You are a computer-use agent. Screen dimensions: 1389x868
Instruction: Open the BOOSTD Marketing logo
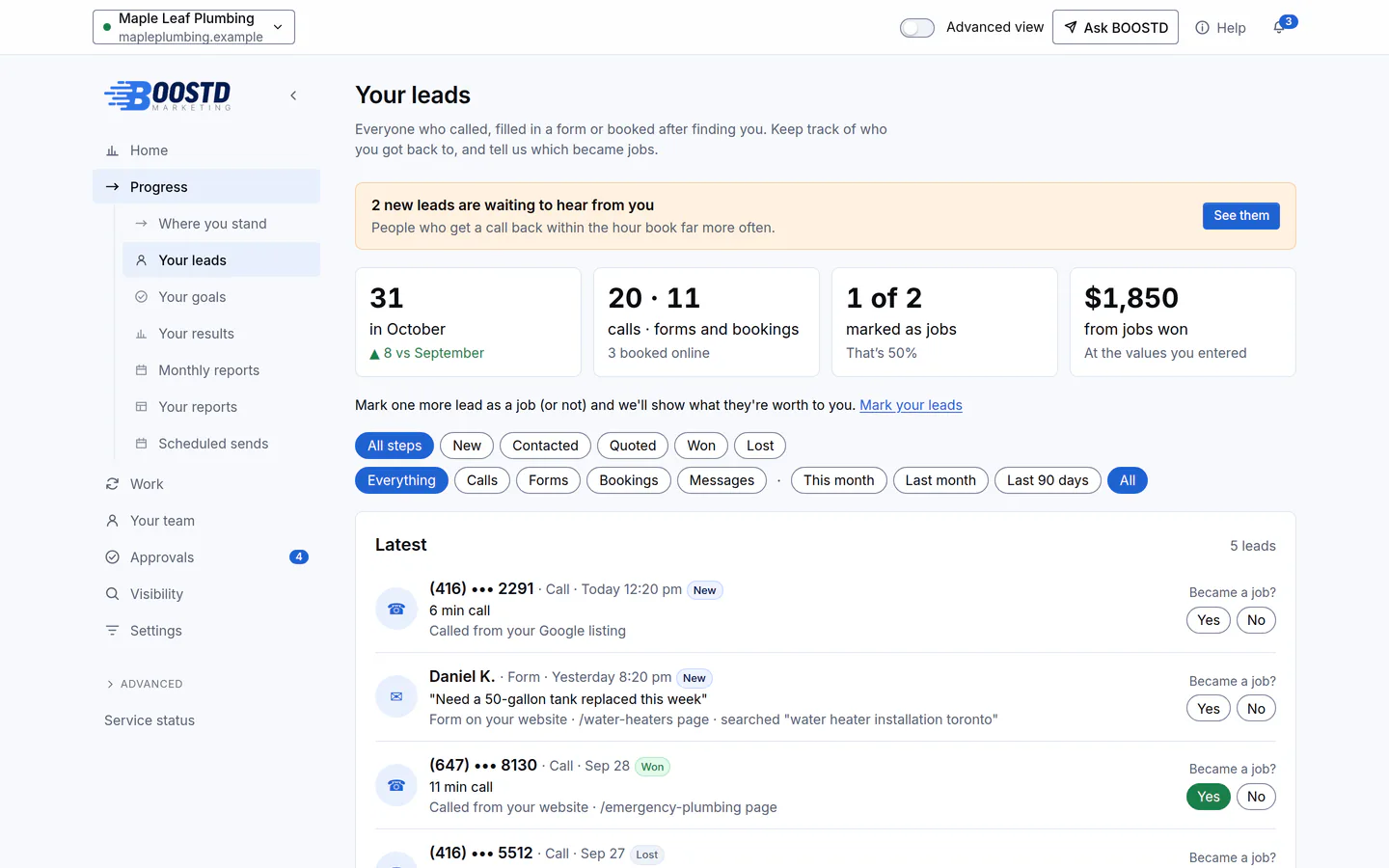click(168, 95)
